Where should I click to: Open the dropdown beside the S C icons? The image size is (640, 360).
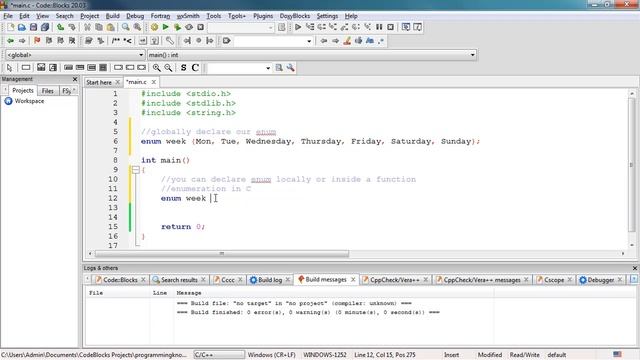pos(239,68)
